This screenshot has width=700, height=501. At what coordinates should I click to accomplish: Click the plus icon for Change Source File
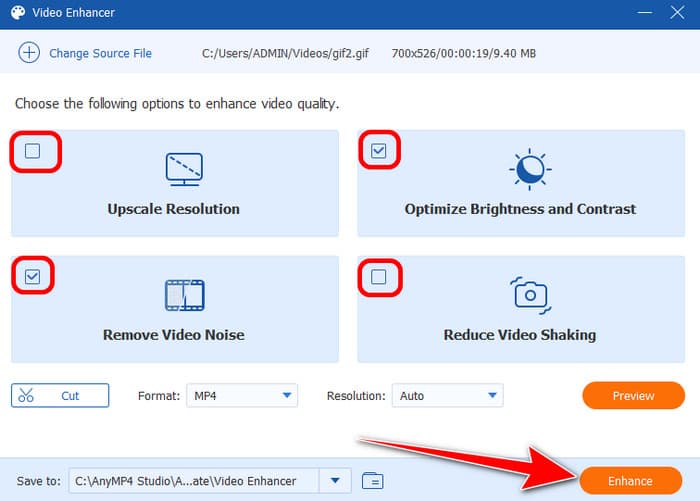coord(29,53)
